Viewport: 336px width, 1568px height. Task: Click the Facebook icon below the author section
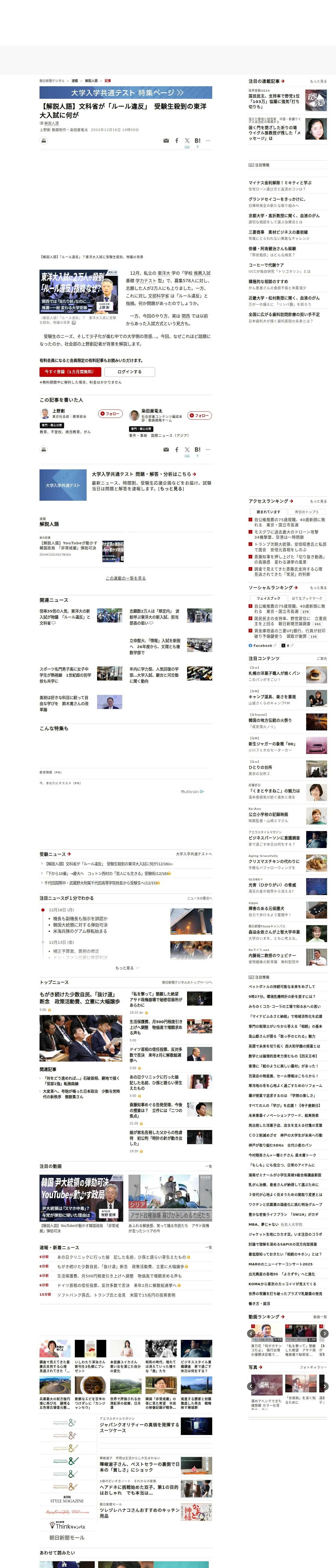click(x=177, y=449)
